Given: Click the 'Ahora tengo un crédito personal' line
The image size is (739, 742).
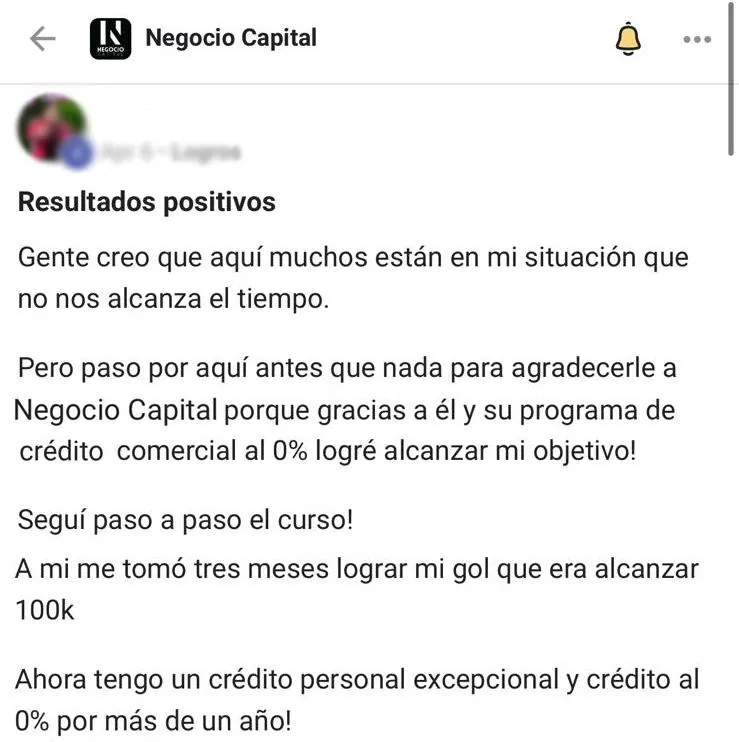Looking at the screenshot, I should tap(357, 680).
